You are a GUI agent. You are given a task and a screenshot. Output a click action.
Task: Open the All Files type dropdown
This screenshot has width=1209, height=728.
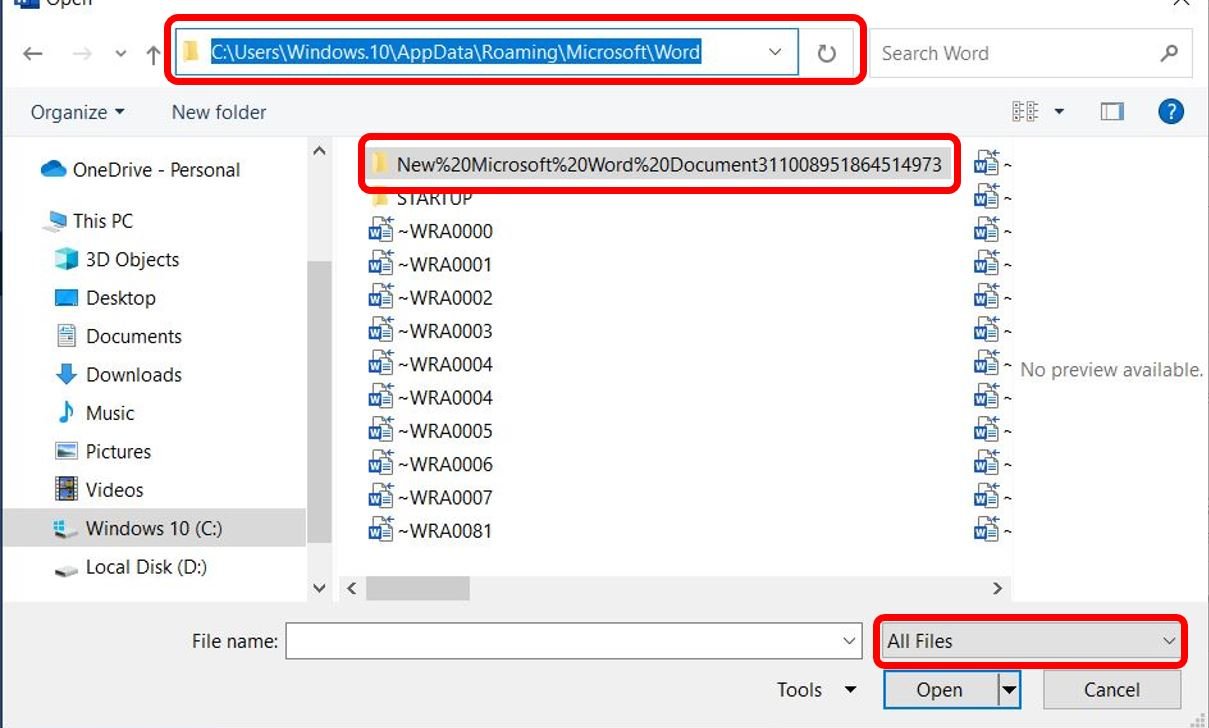pyautogui.click(x=1031, y=641)
